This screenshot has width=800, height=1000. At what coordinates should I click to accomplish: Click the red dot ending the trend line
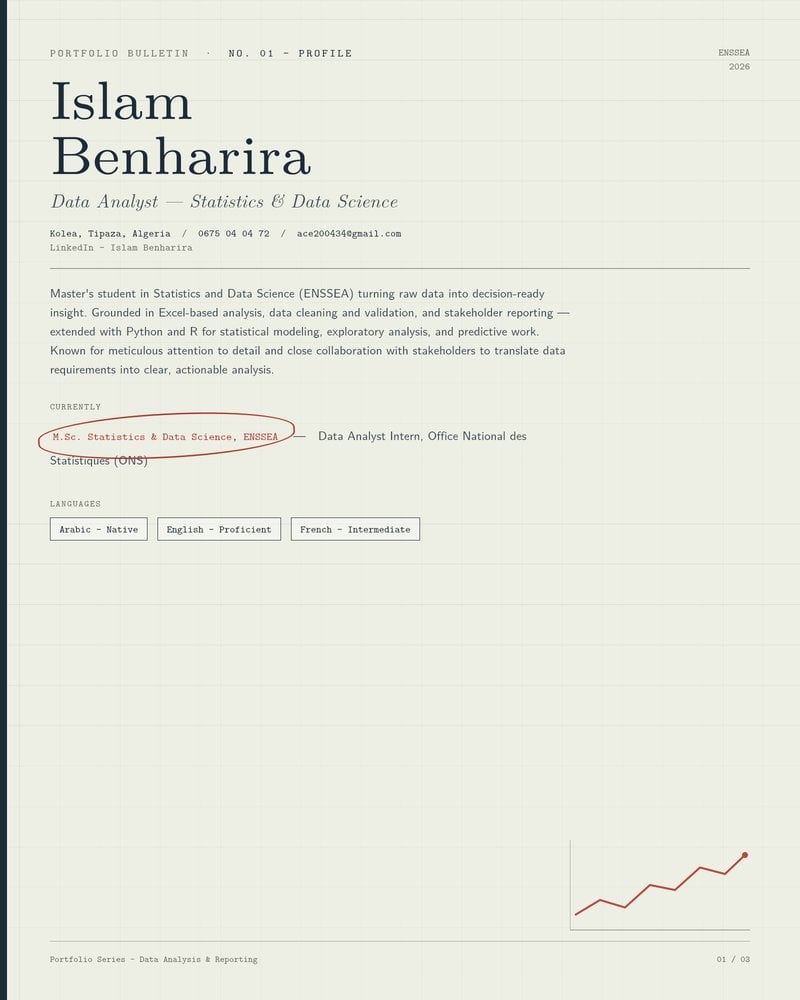click(744, 855)
